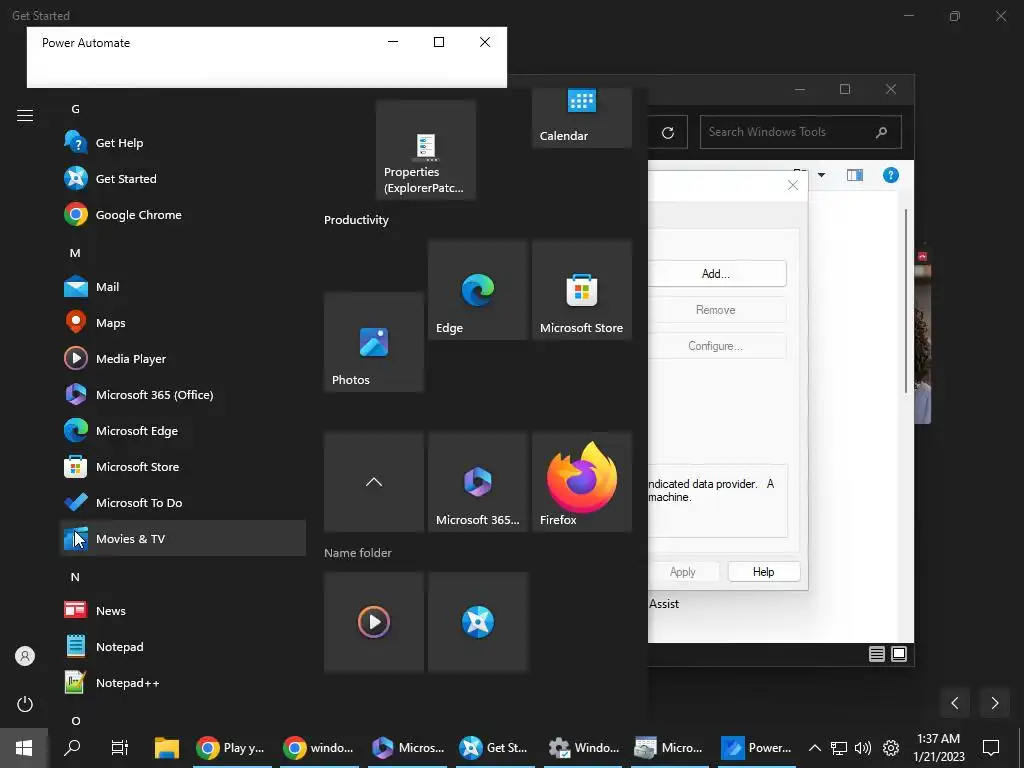1024x768 pixels.
Task: Open the view options dropdown arrow in Windows Tools
Action: point(822,175)
